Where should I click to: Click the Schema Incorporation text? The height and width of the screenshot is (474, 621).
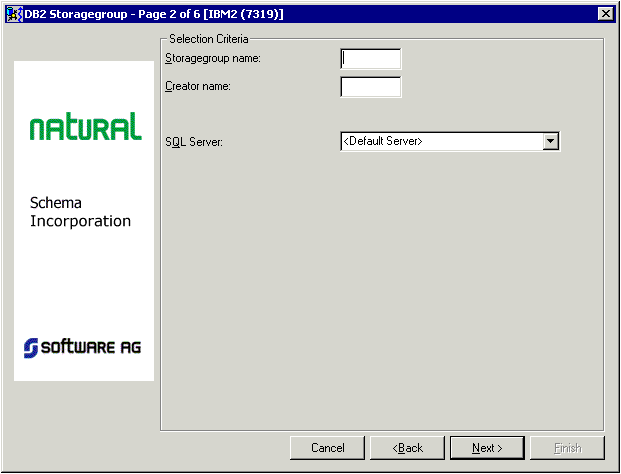click(x=80, y=212)
